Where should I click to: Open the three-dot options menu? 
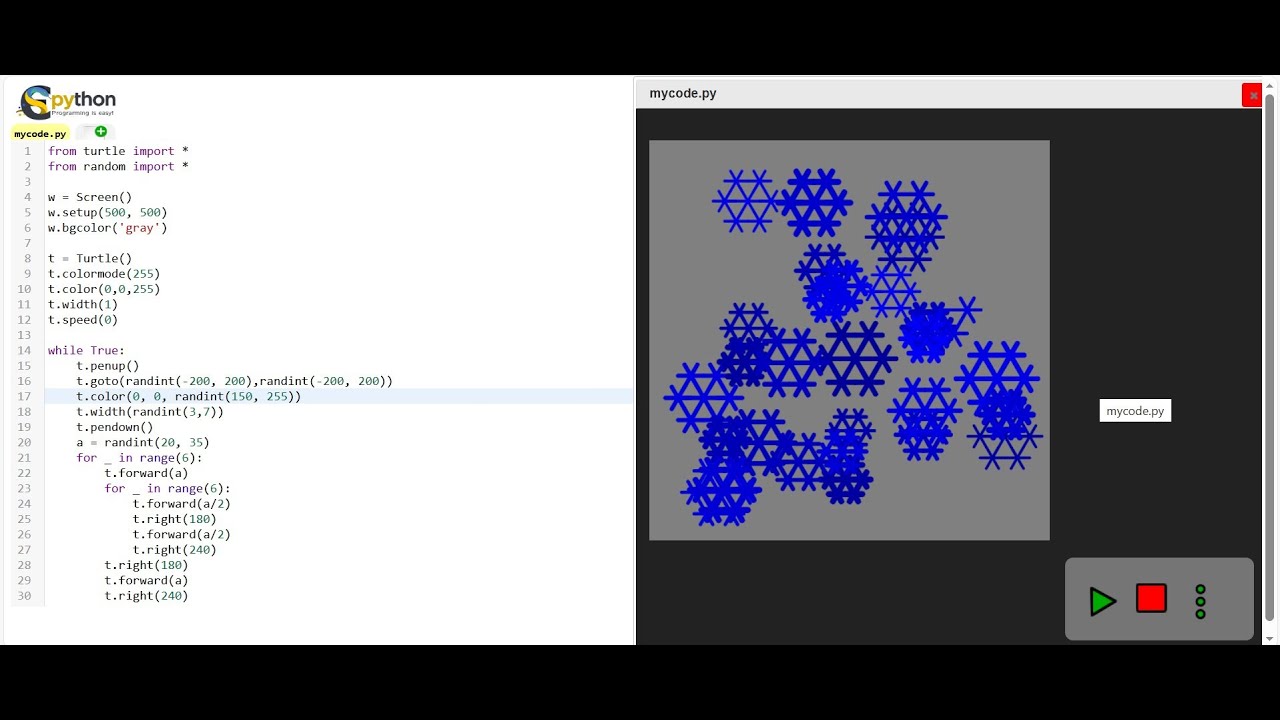1201,601
